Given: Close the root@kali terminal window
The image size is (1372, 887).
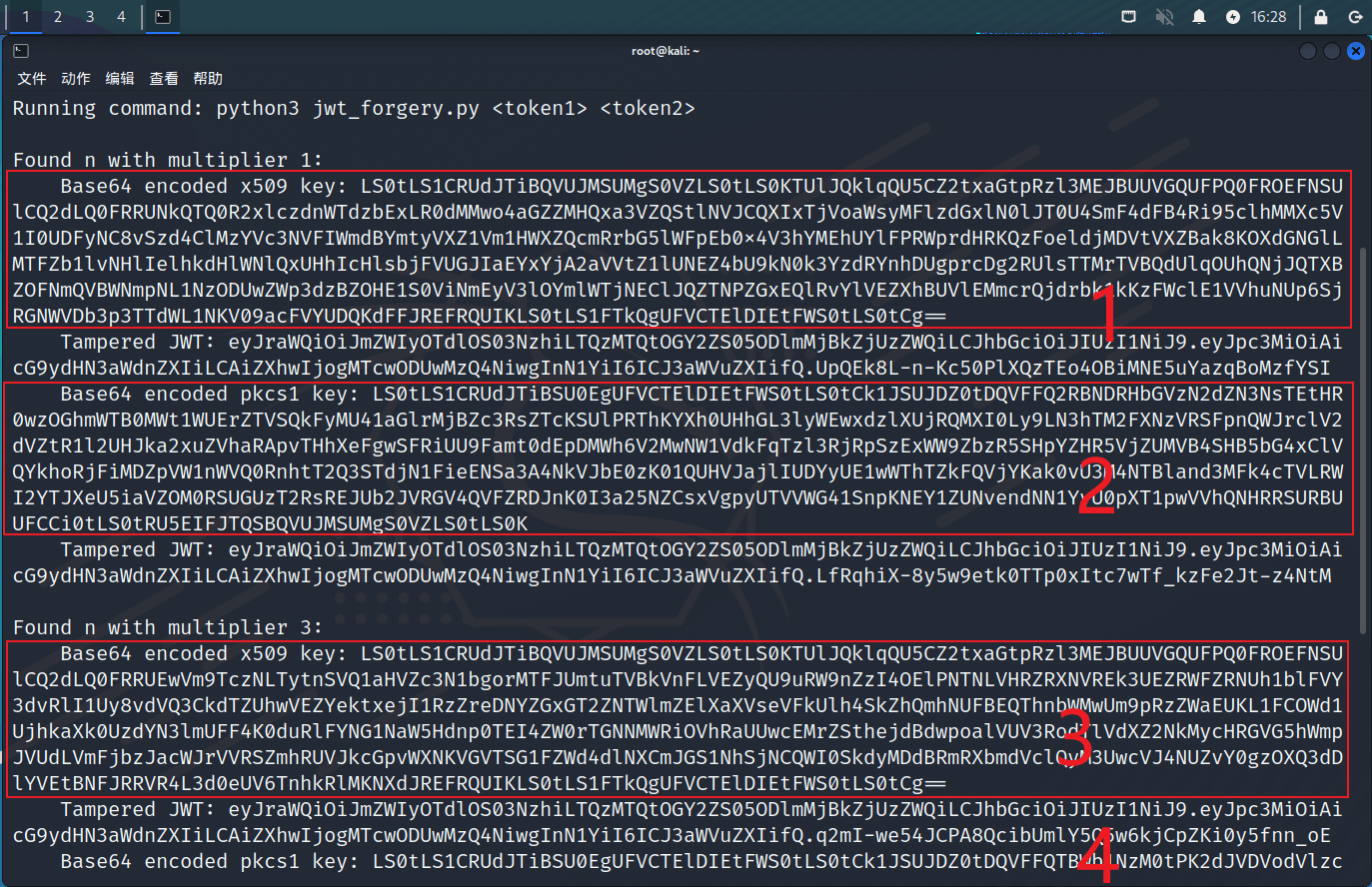Looking at the screenshot, I should click(x=1356, y=51).
